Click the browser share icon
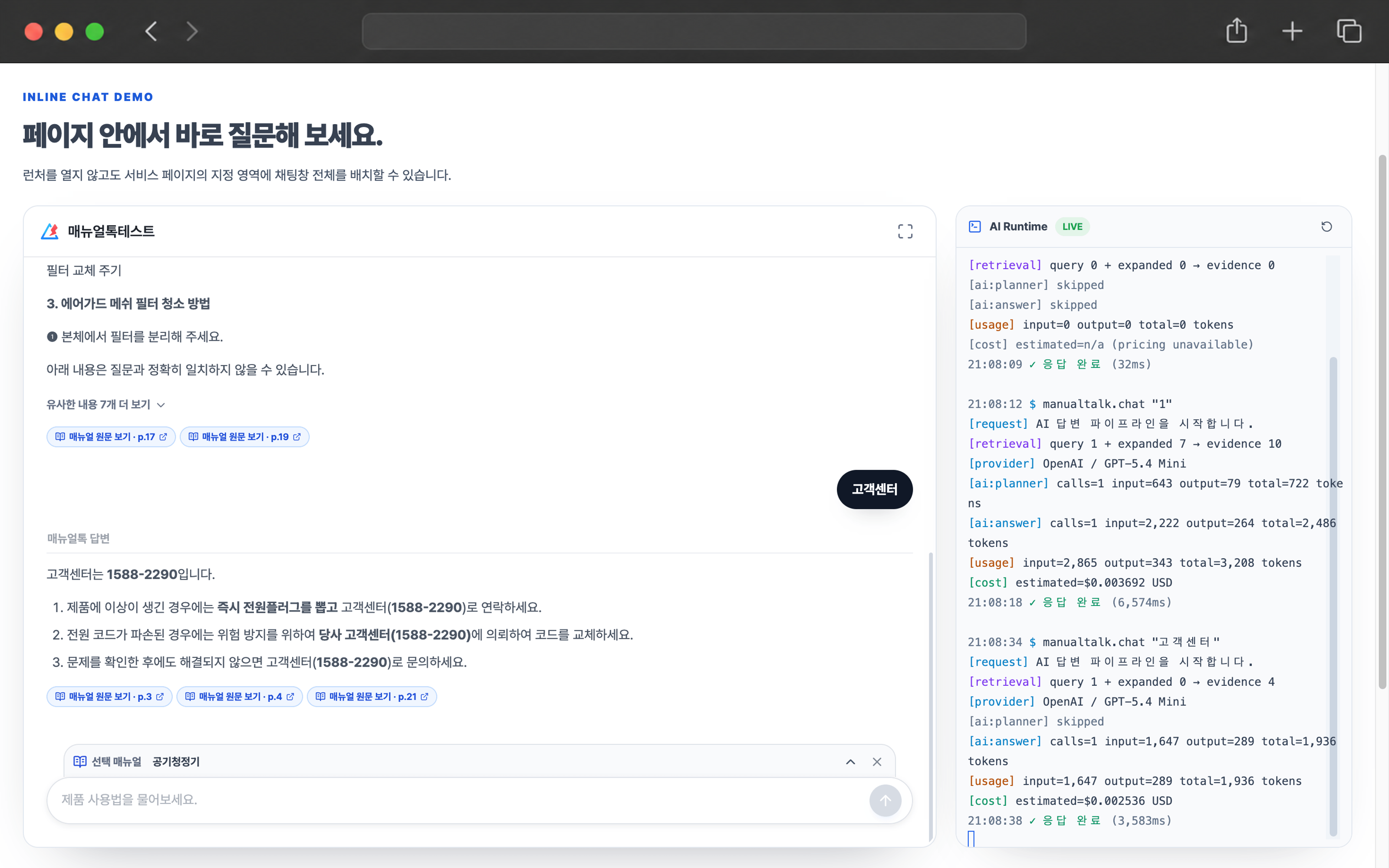This screenshot has height=868, width=1389. point(1236,31)
